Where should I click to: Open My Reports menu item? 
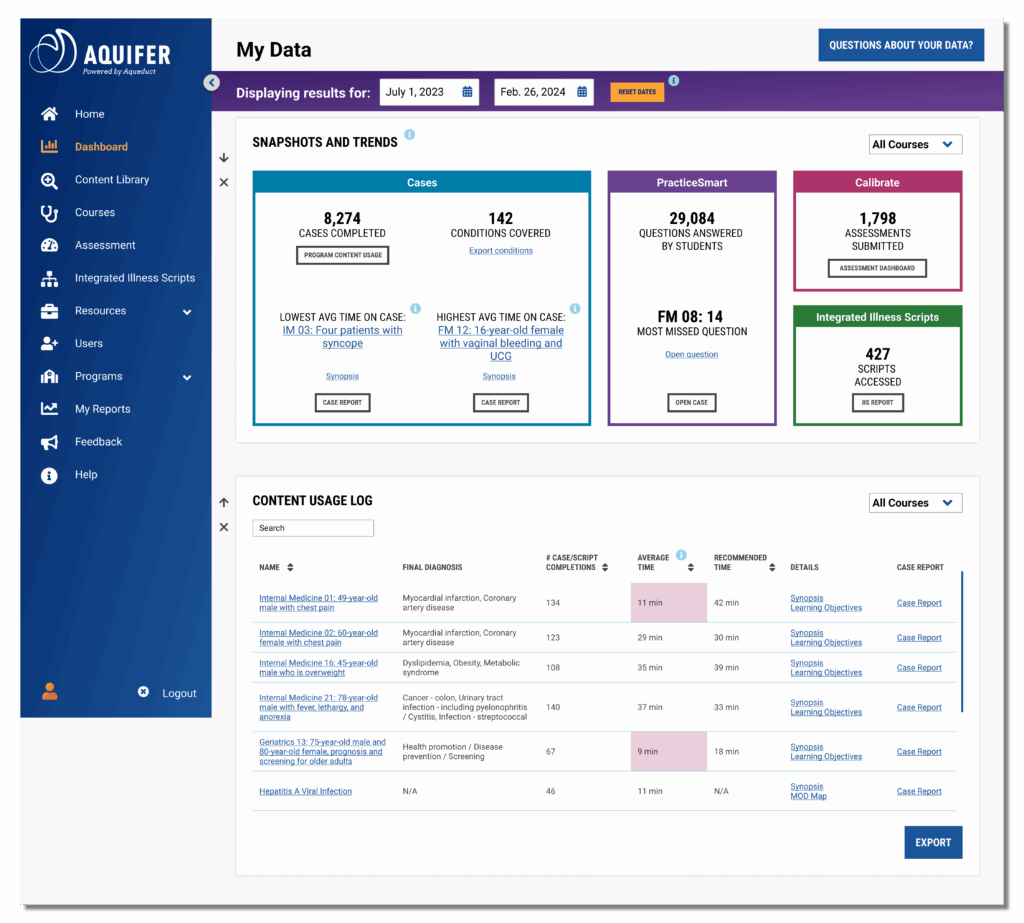(103, 409)
